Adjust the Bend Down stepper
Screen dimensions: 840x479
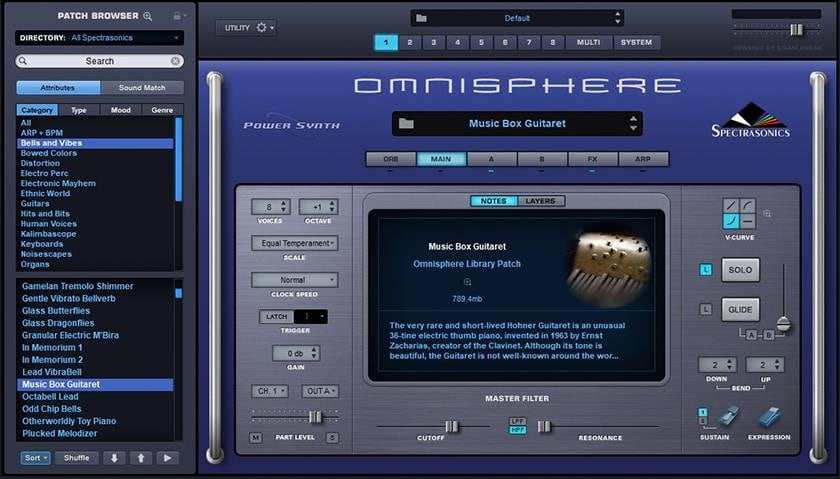click(717, 365)
